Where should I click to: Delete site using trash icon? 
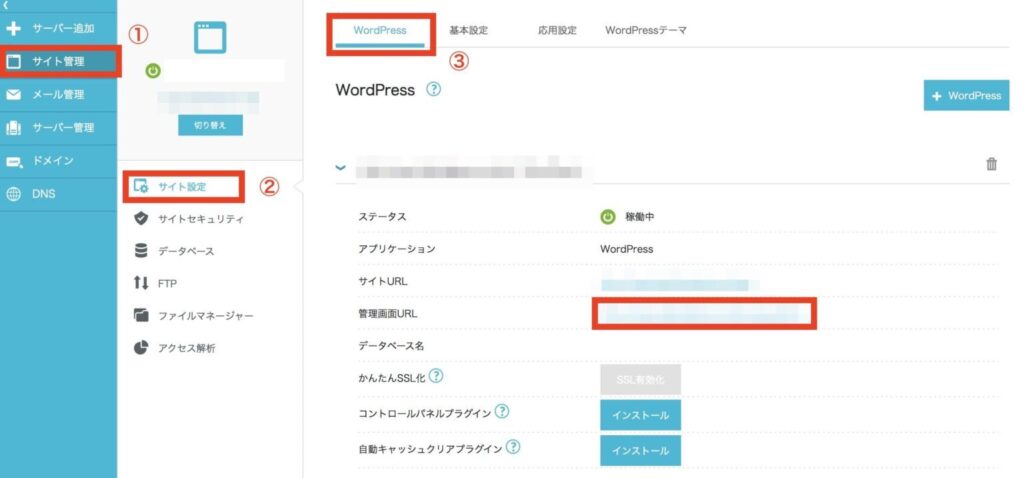tap(991, 165)
